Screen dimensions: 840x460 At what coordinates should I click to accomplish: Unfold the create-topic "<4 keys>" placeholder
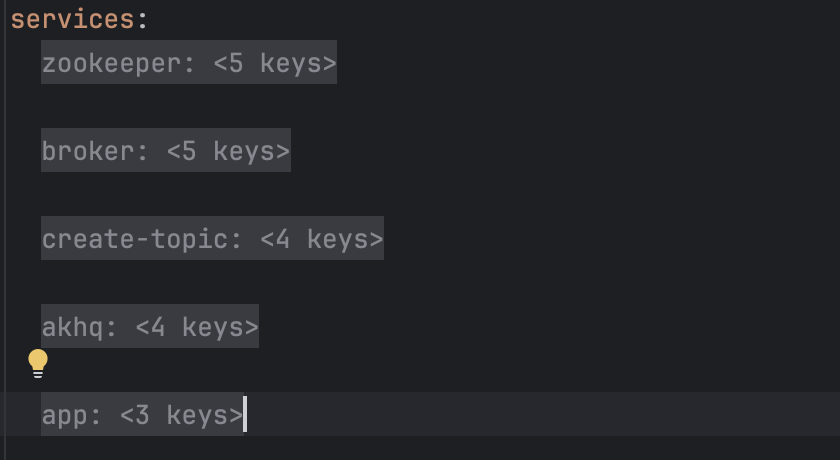point(322,239)
